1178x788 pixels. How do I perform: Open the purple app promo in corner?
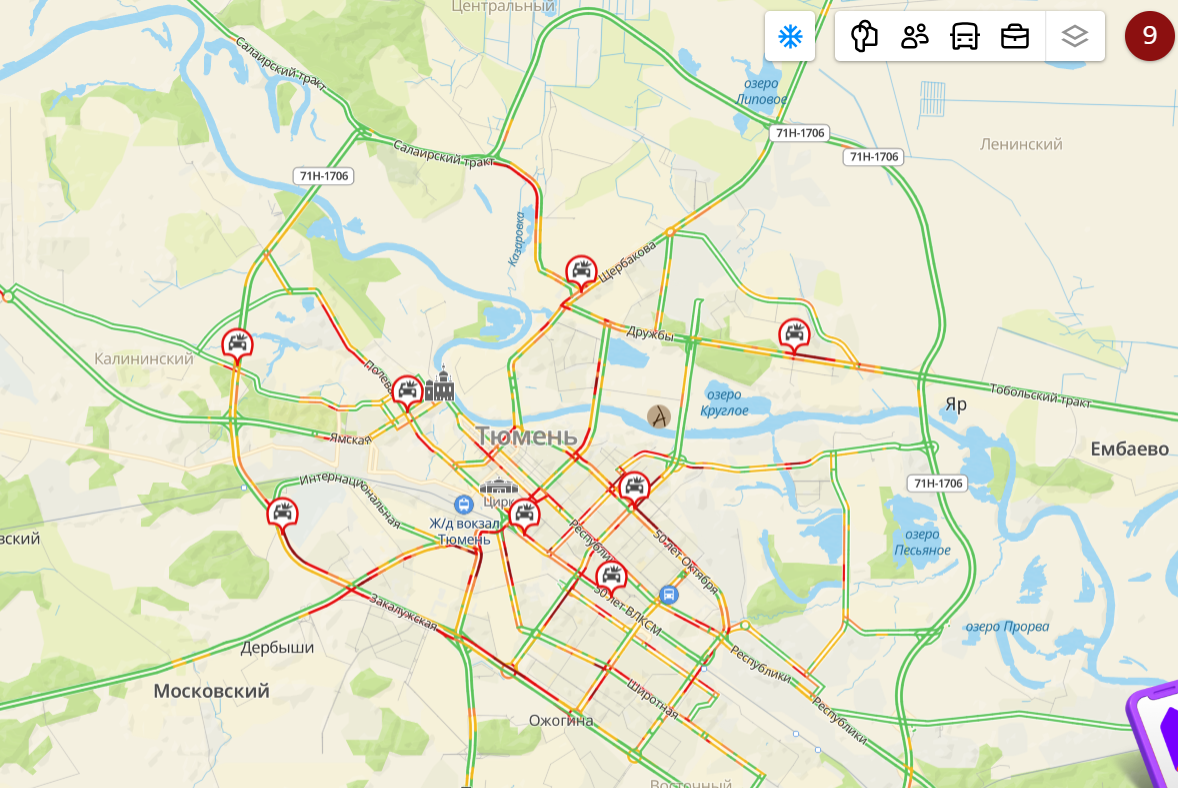point(1152,735)
